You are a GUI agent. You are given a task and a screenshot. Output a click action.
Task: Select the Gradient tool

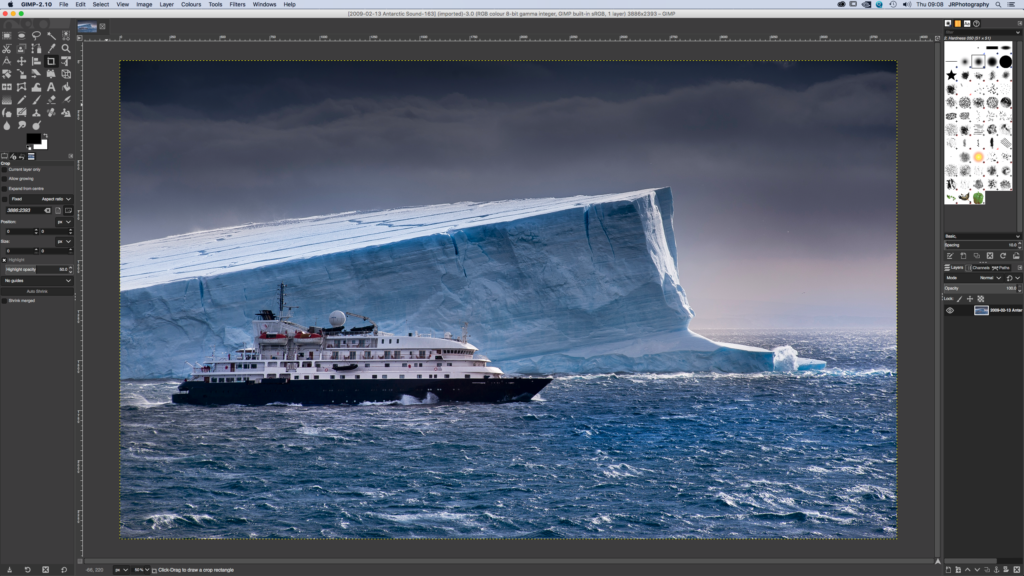(7, 100)
